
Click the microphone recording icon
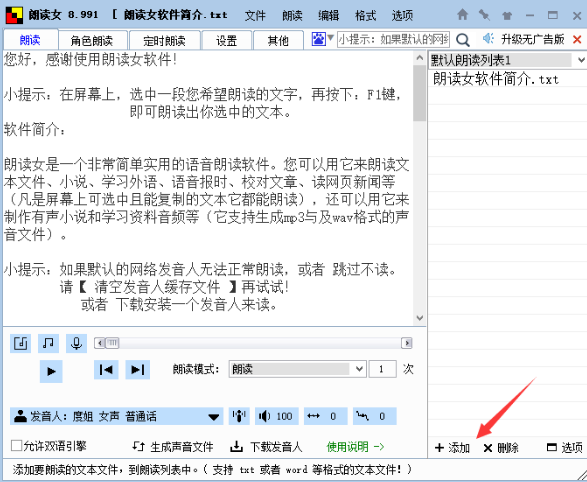(76, 343)
